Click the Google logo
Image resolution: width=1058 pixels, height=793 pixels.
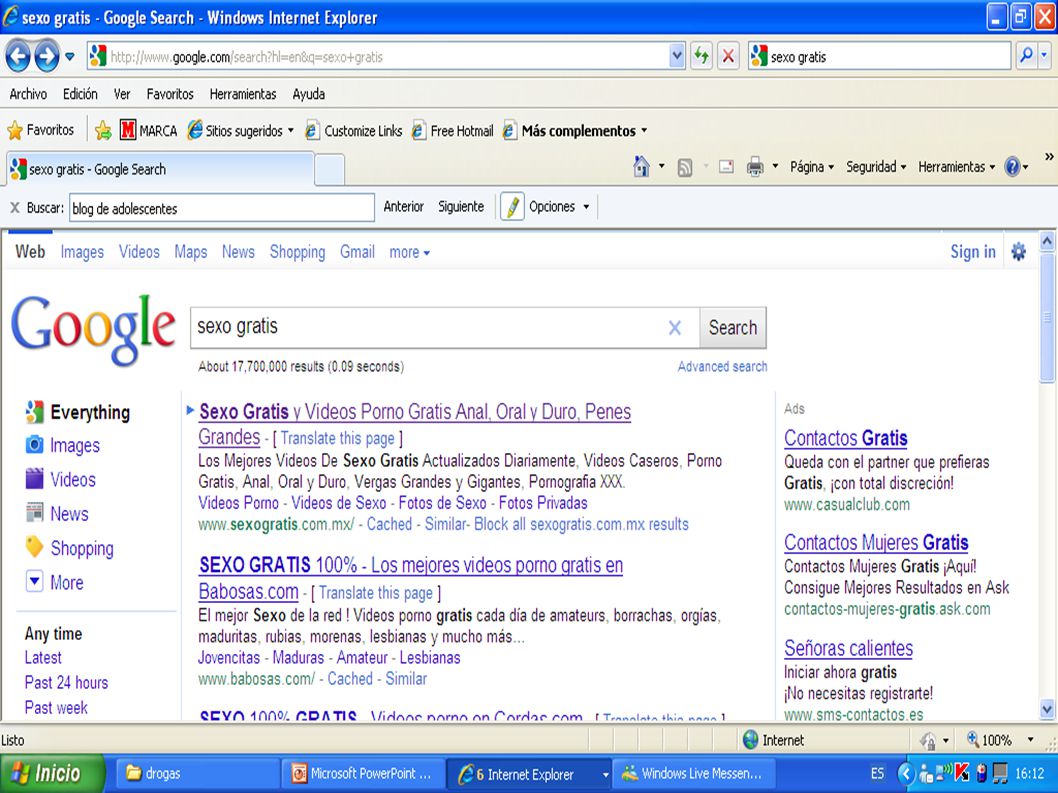click(93, 330)
